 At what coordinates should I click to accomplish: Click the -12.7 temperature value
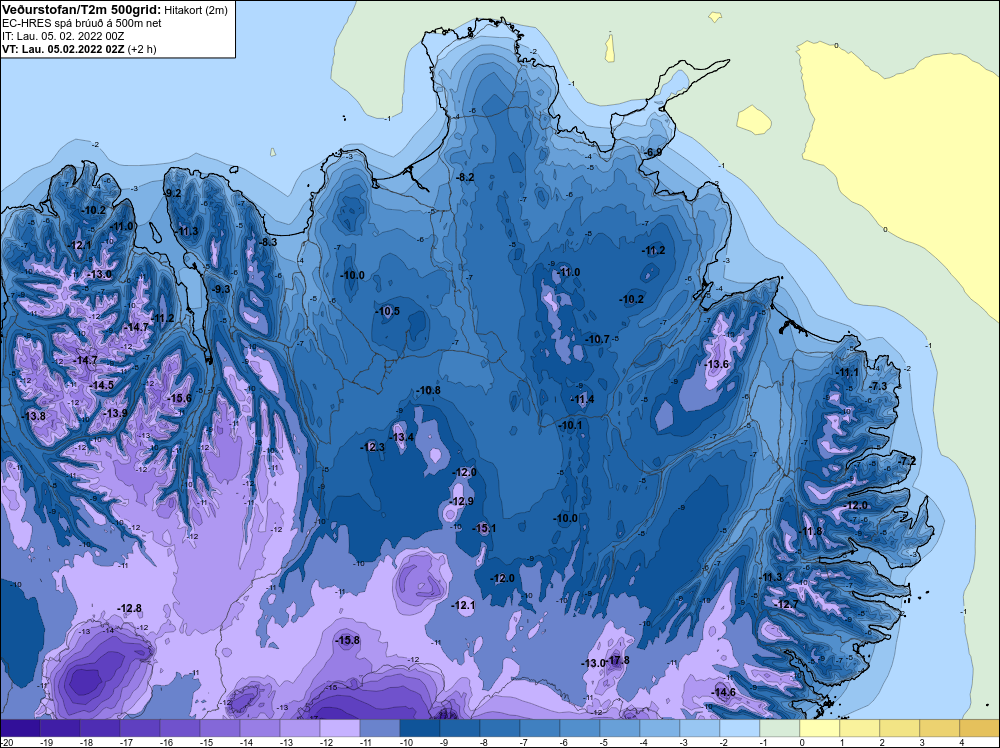(x=786, y=604)
